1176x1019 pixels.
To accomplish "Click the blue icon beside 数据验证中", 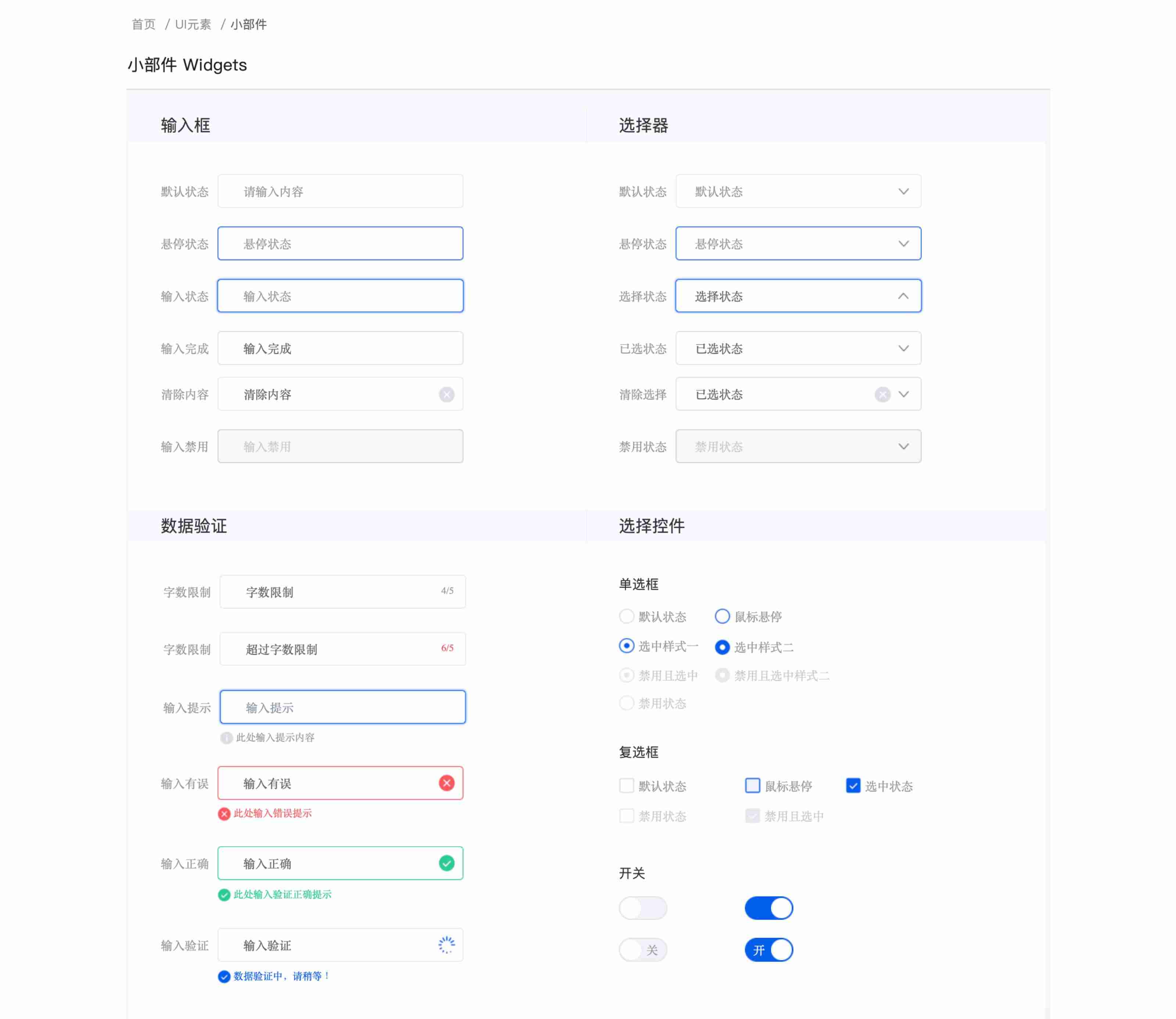I will [224, 976].
